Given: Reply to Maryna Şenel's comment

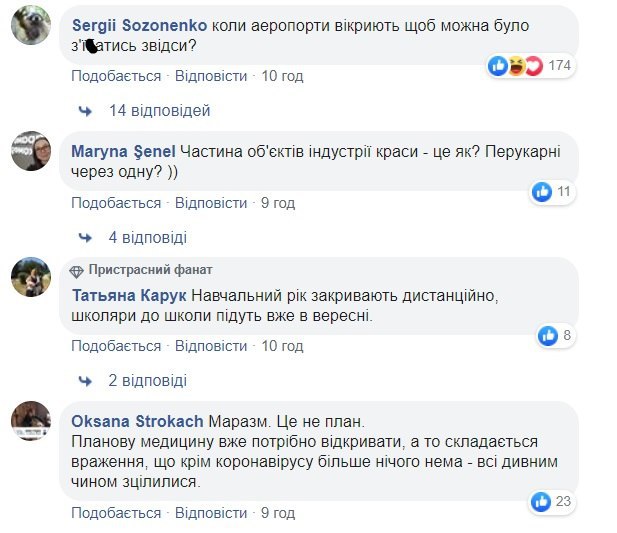Looking at the screenshot, I should (211, 203).
